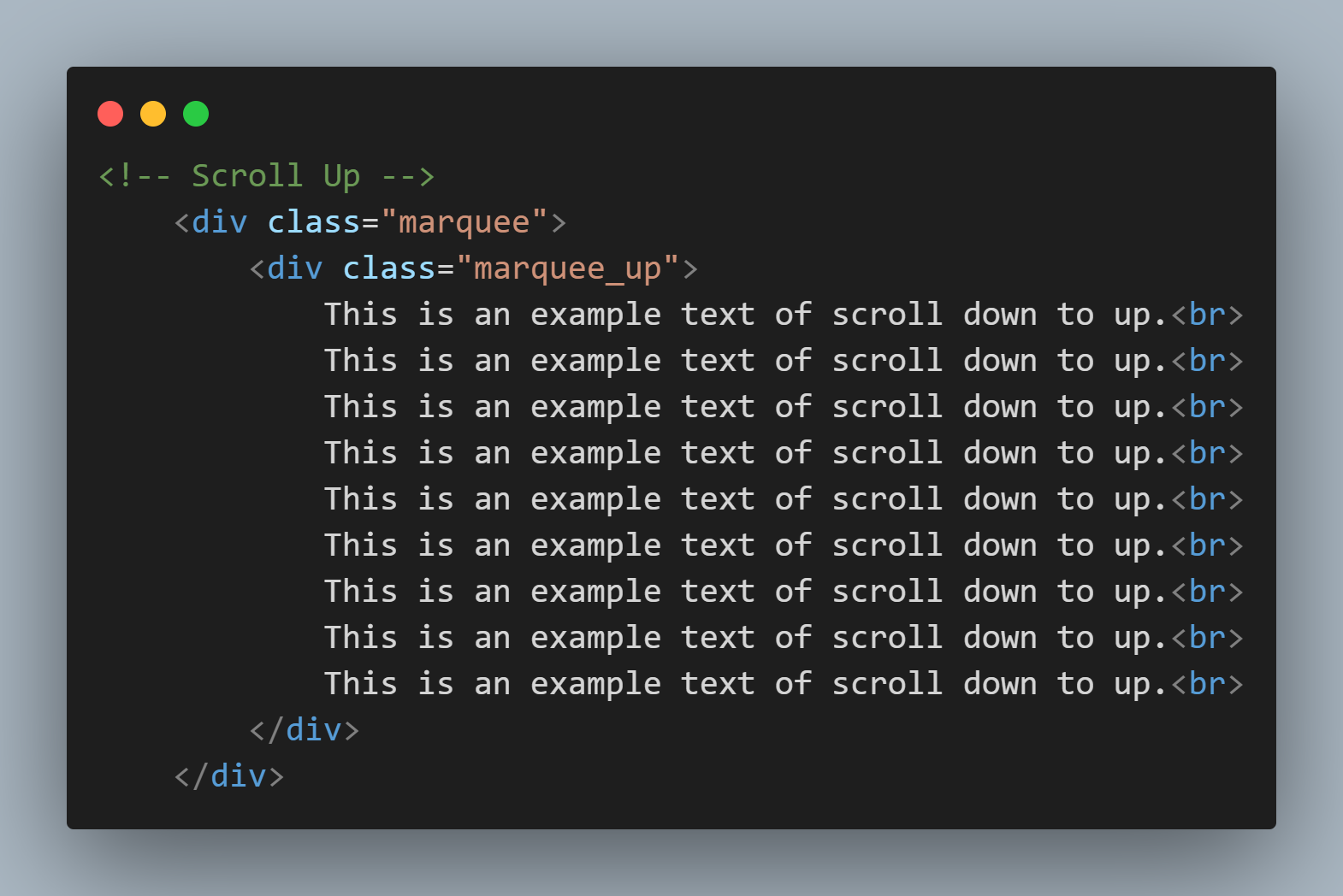1343x896 pixels.
Task: Click the red close dot
Action: click(x=110, y=114)
